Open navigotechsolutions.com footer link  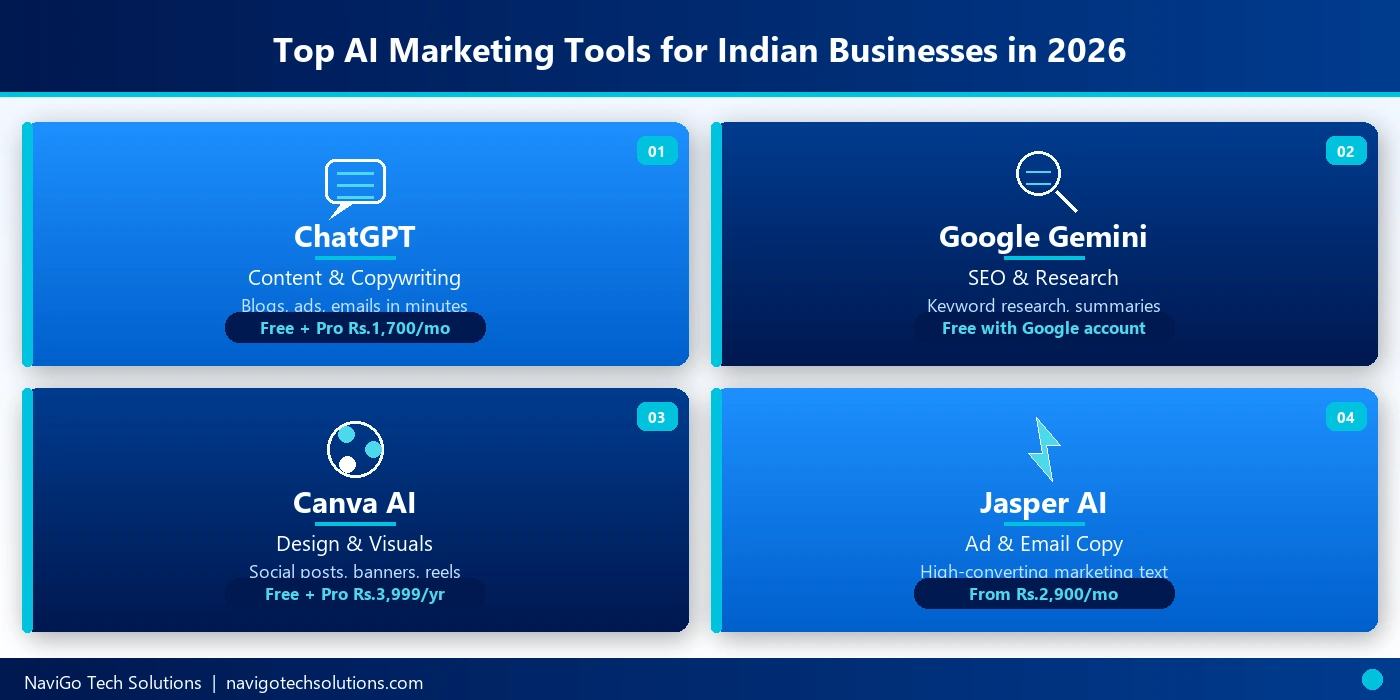325,684
